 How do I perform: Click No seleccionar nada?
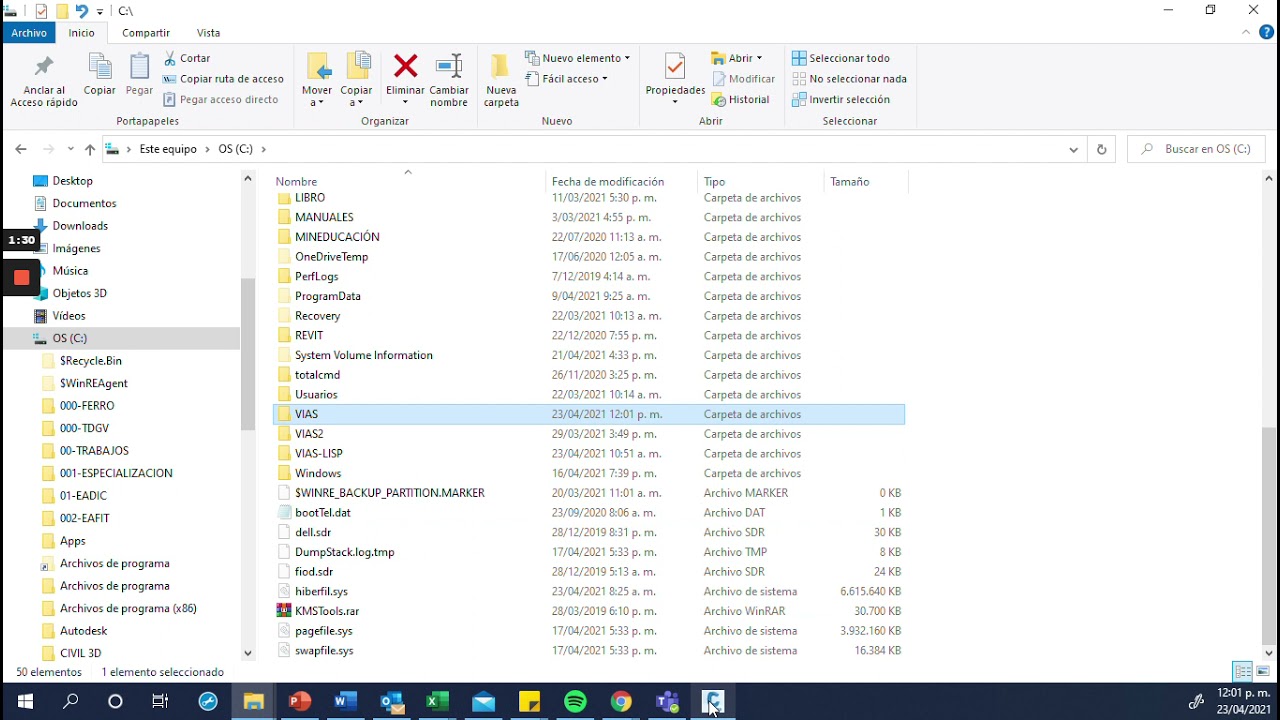click(849, 79)
